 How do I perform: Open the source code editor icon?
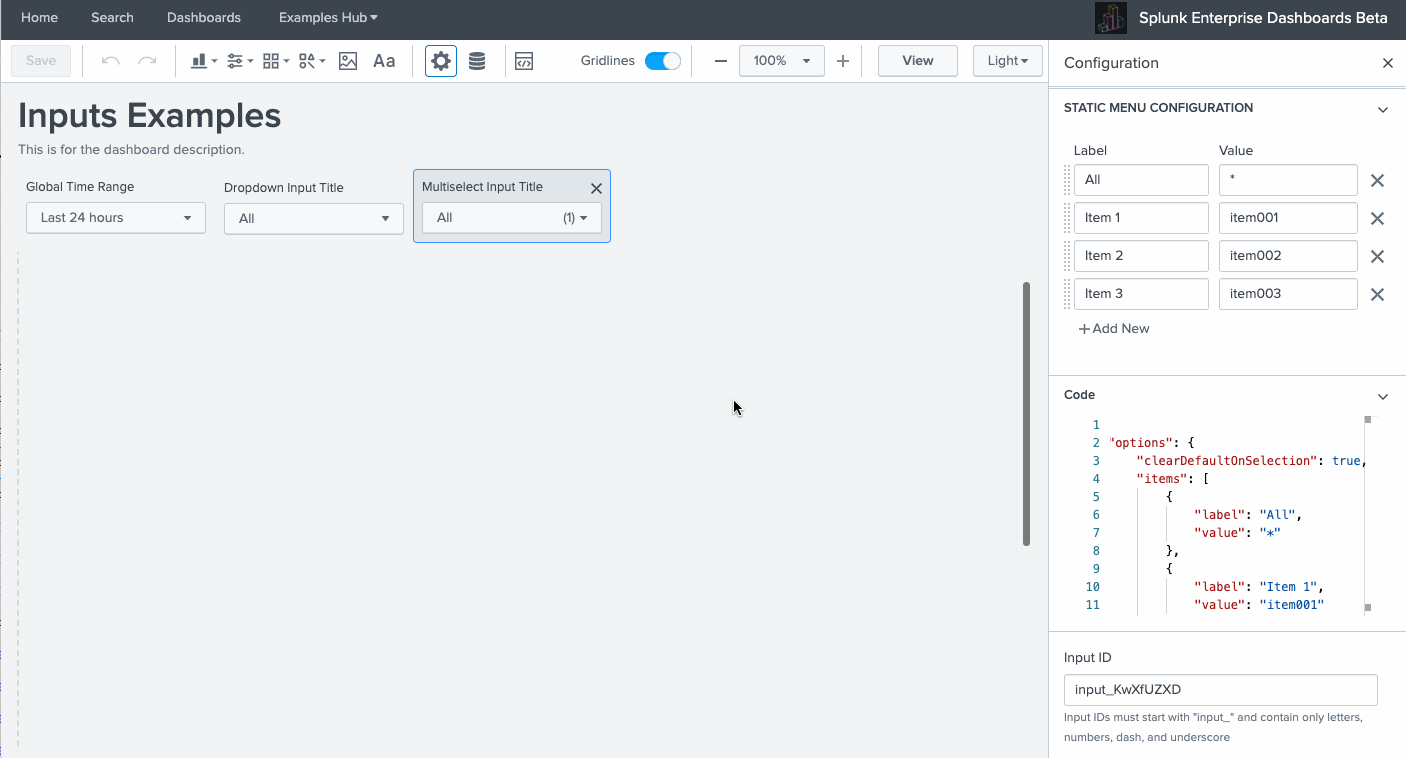(524, 61)
